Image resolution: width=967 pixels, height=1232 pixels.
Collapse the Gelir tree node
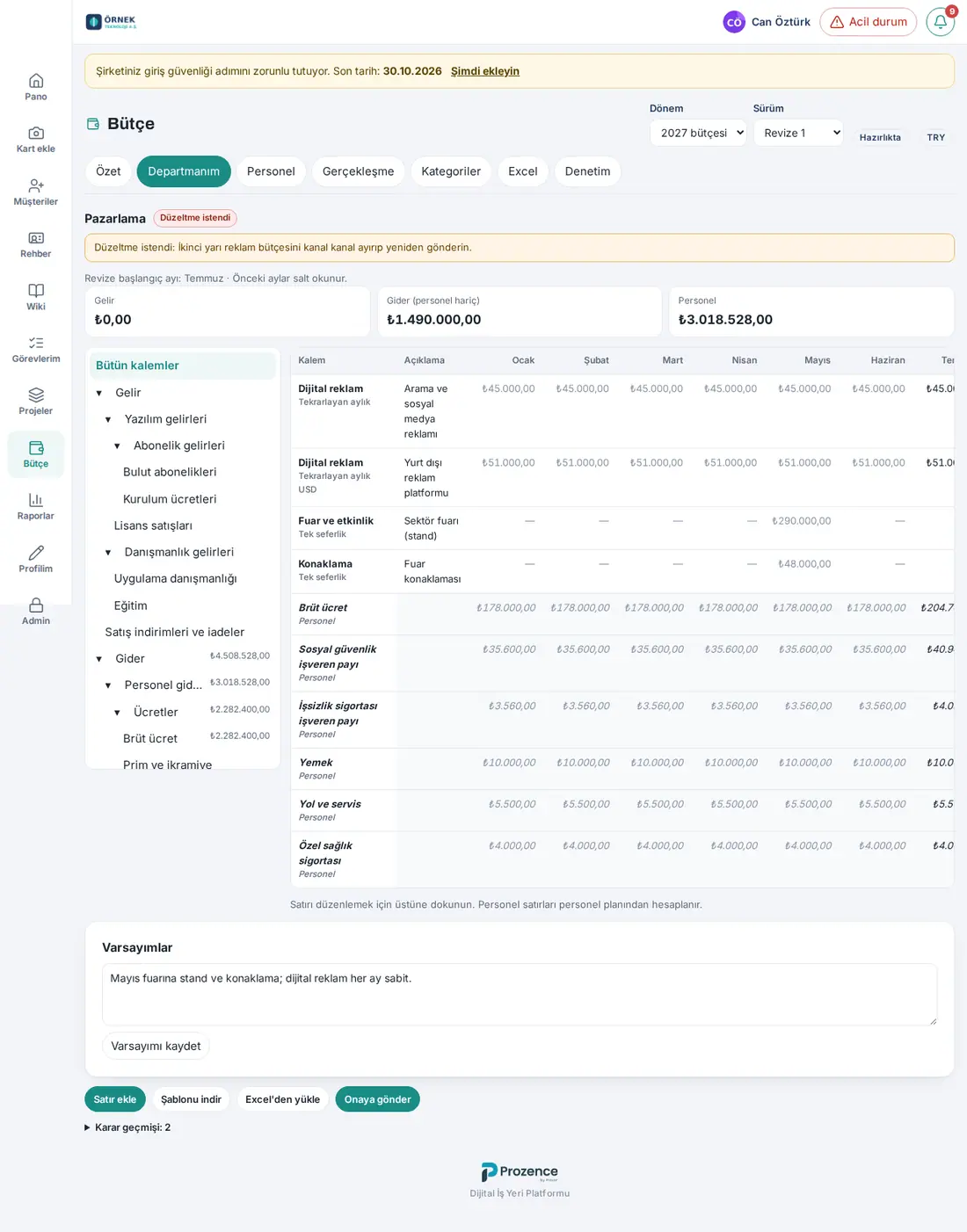pyautogui.click(x=99, y=393)
